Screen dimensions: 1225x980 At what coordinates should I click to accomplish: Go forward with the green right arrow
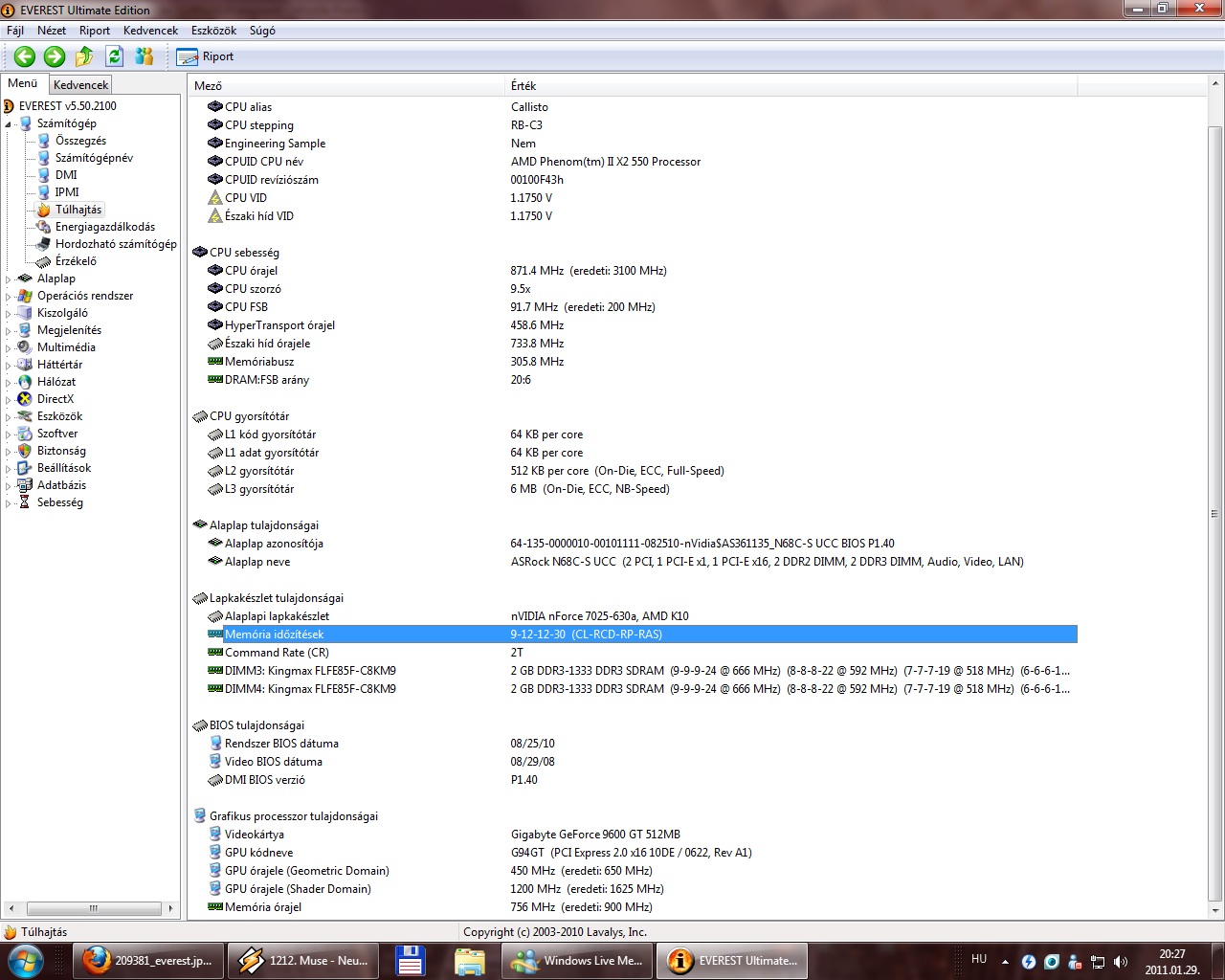pos(55,56)
